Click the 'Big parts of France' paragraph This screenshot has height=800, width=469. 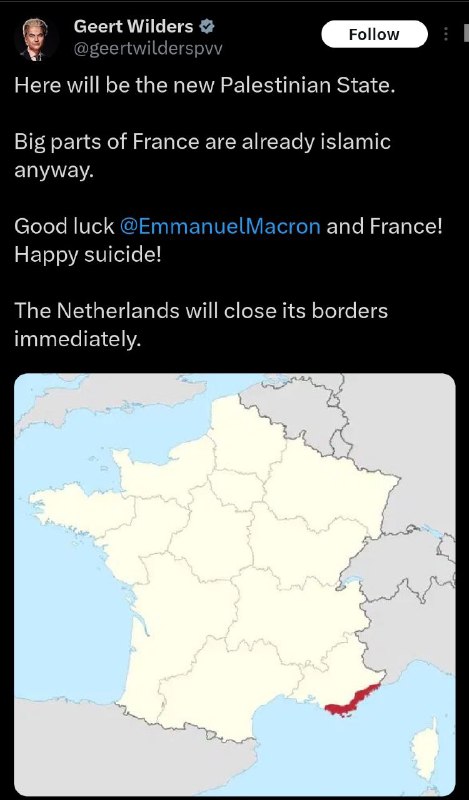tap(202, 156)
